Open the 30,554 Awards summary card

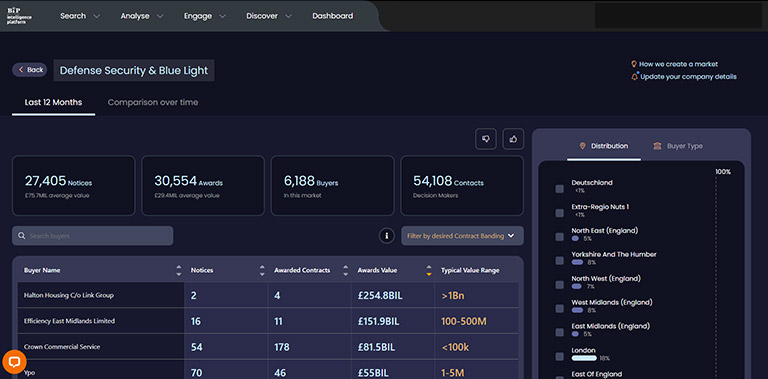[203, 186]
